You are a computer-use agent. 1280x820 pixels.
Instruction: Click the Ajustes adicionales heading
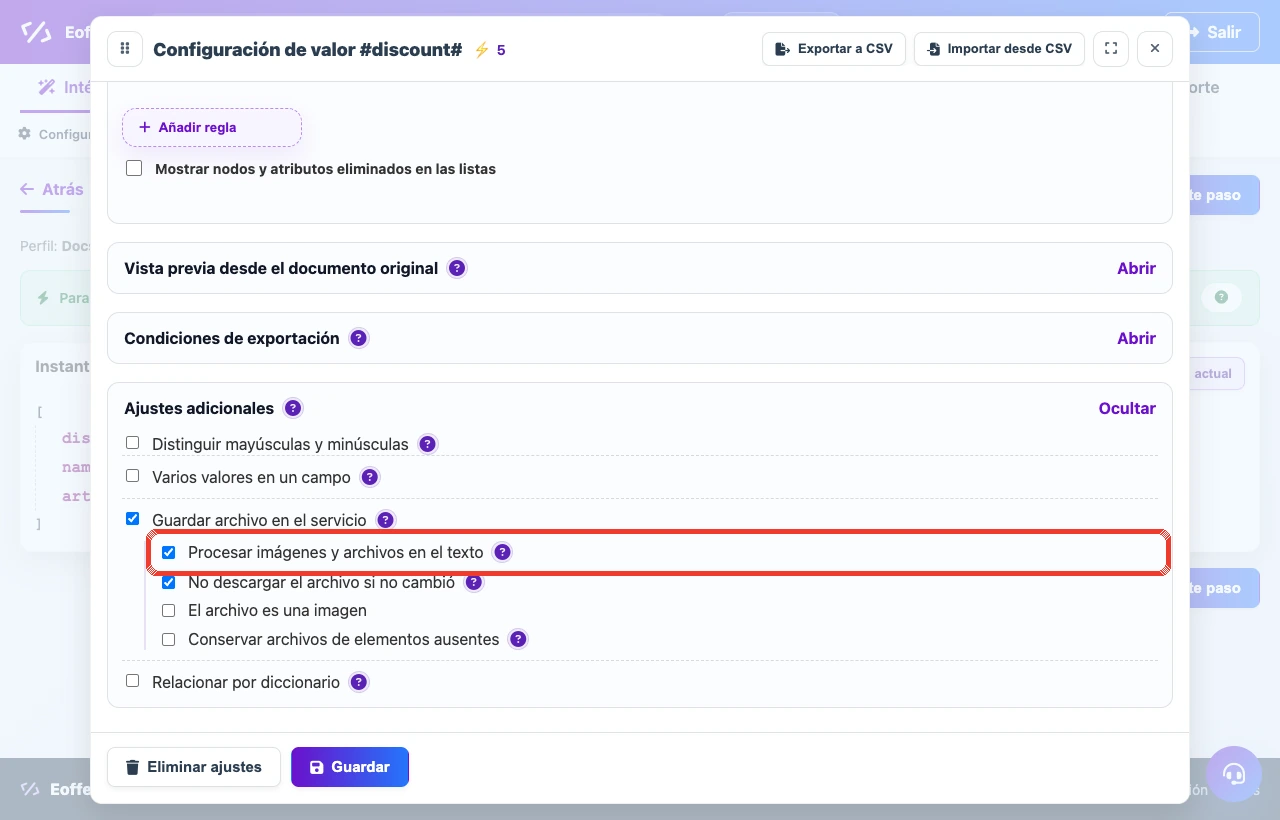[199, 408]
